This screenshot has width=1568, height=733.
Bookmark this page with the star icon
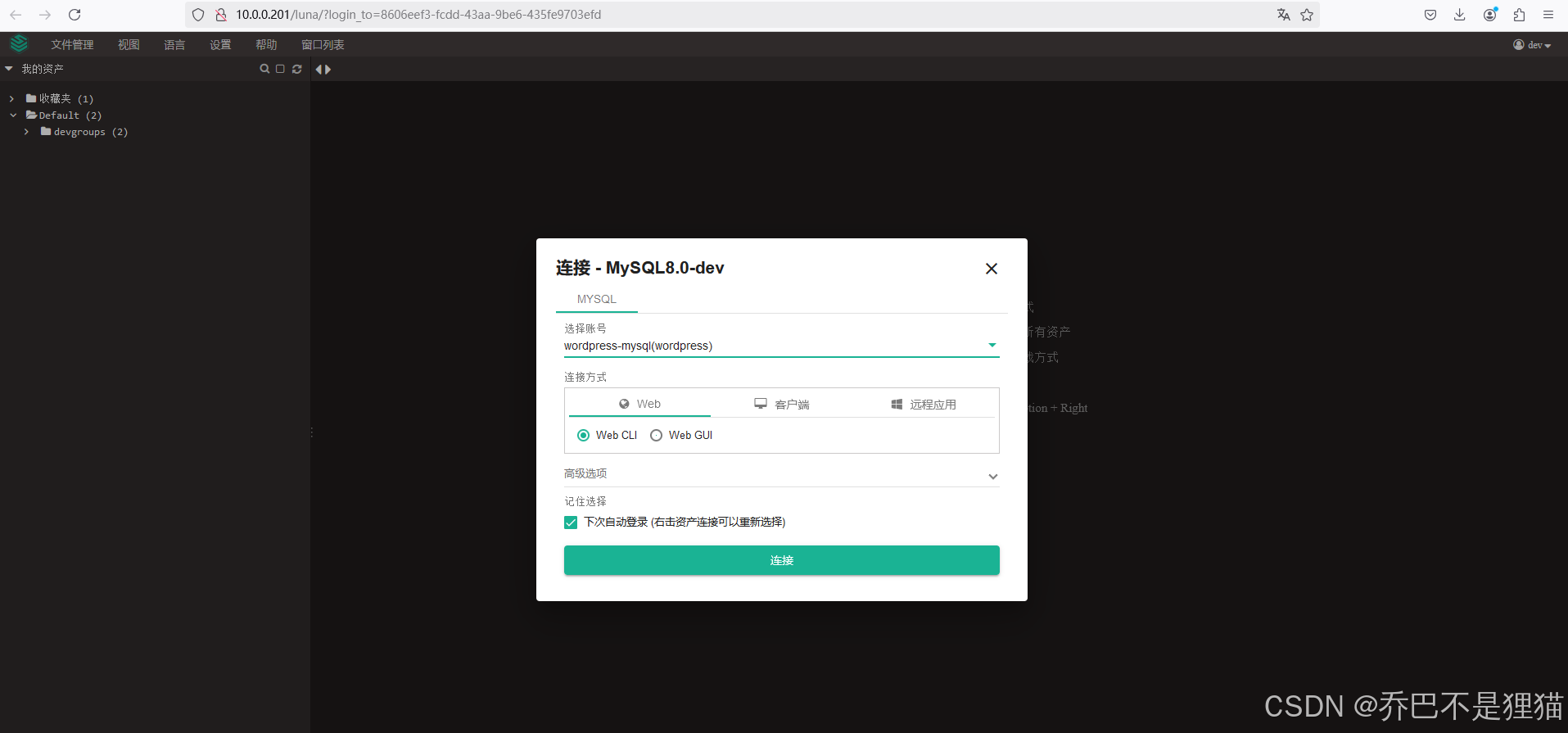1307,15
